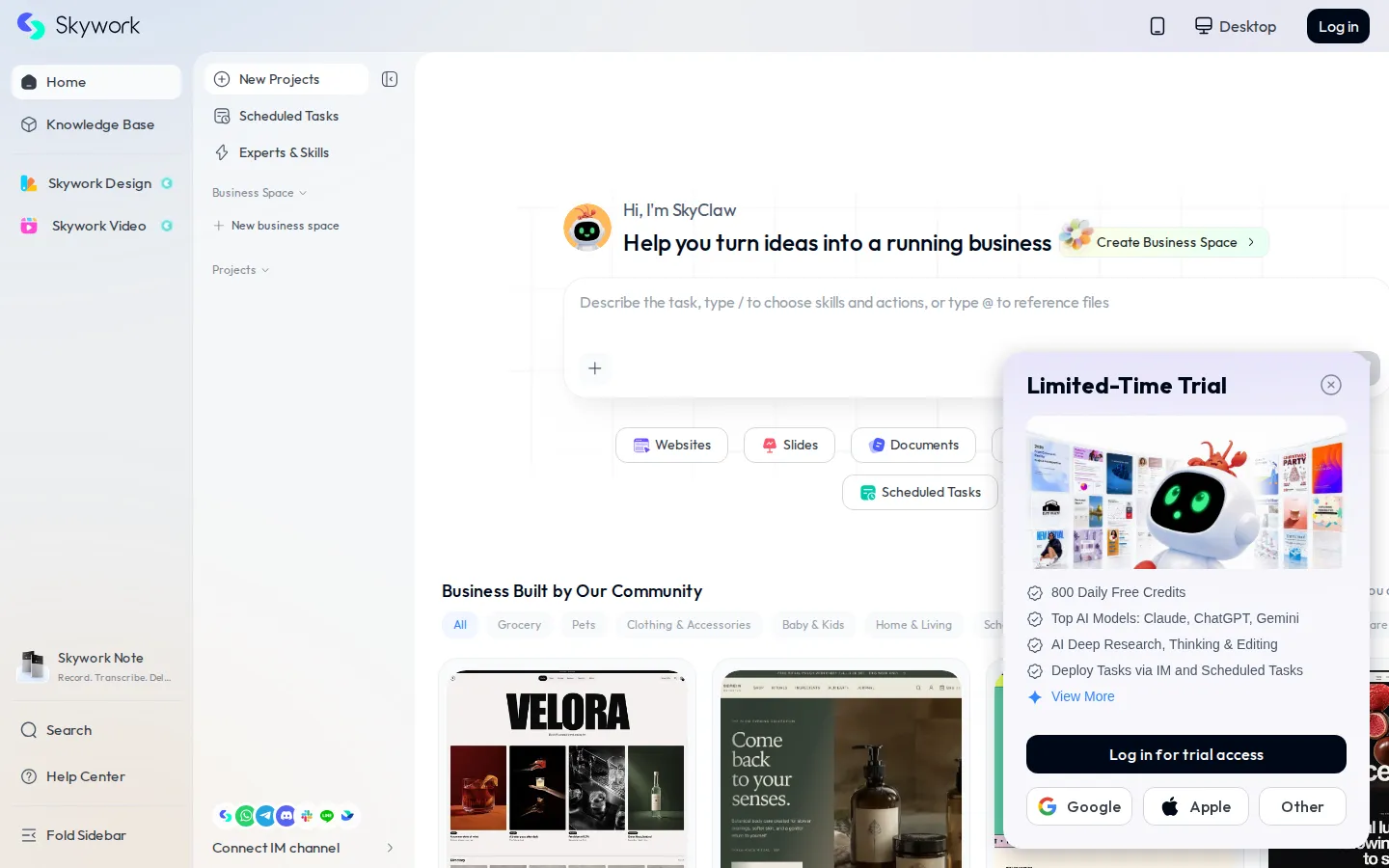The width and height of the screenshot is (1389, 868).
Task: Click the plus attach icon
Action: 595,368
